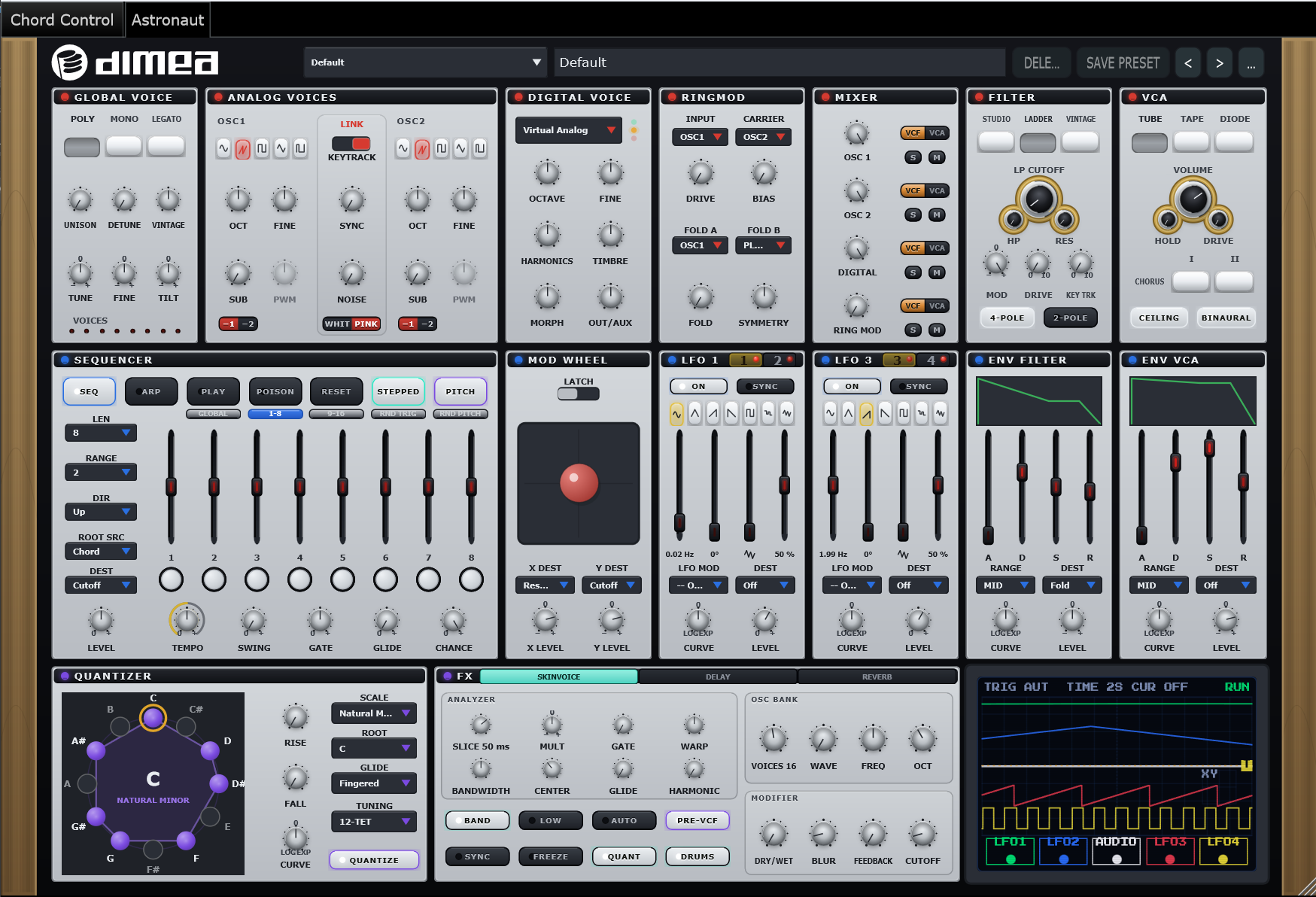Expand the Default preset bank dropdown
Screen dimensions: 1316x897
point(425,62)
